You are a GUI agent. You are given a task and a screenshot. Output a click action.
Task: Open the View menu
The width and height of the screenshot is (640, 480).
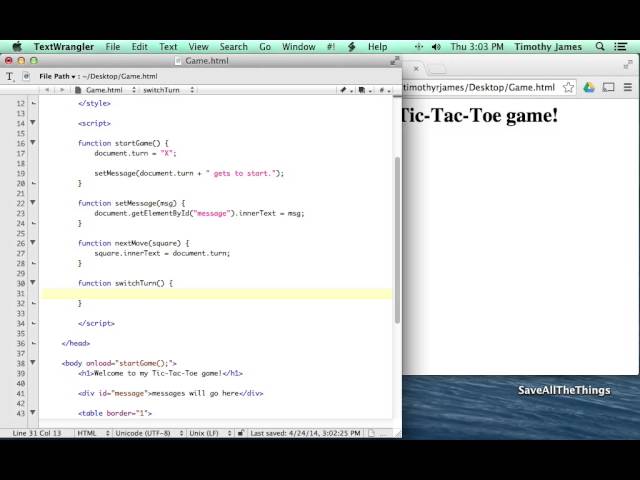point(198,47)
